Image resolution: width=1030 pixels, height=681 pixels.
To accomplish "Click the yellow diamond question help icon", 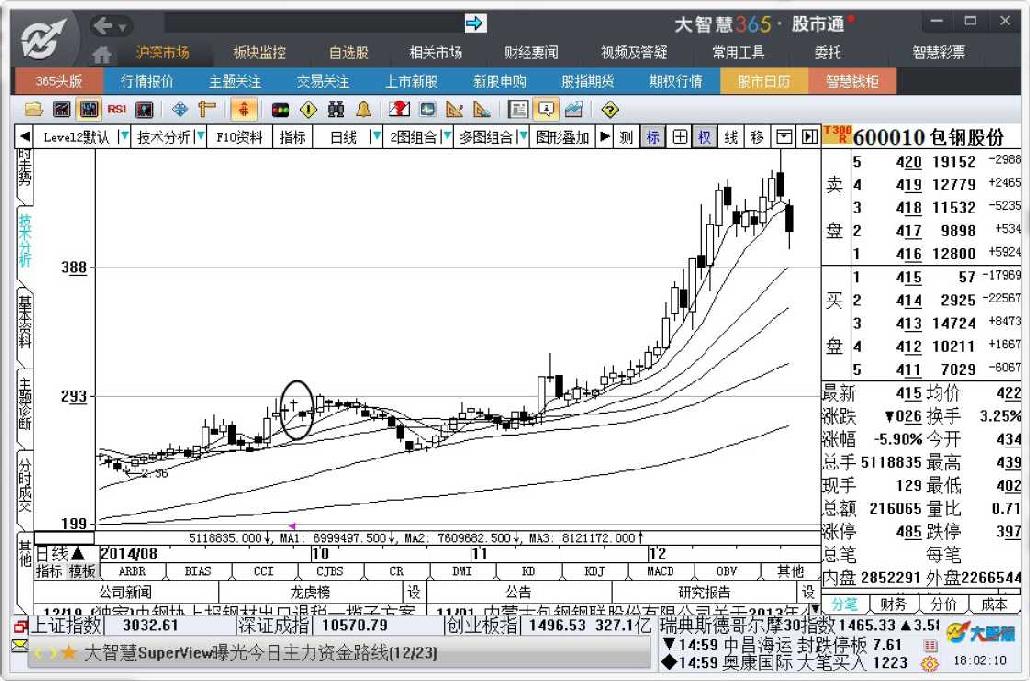I will click(x=610, y=110).
